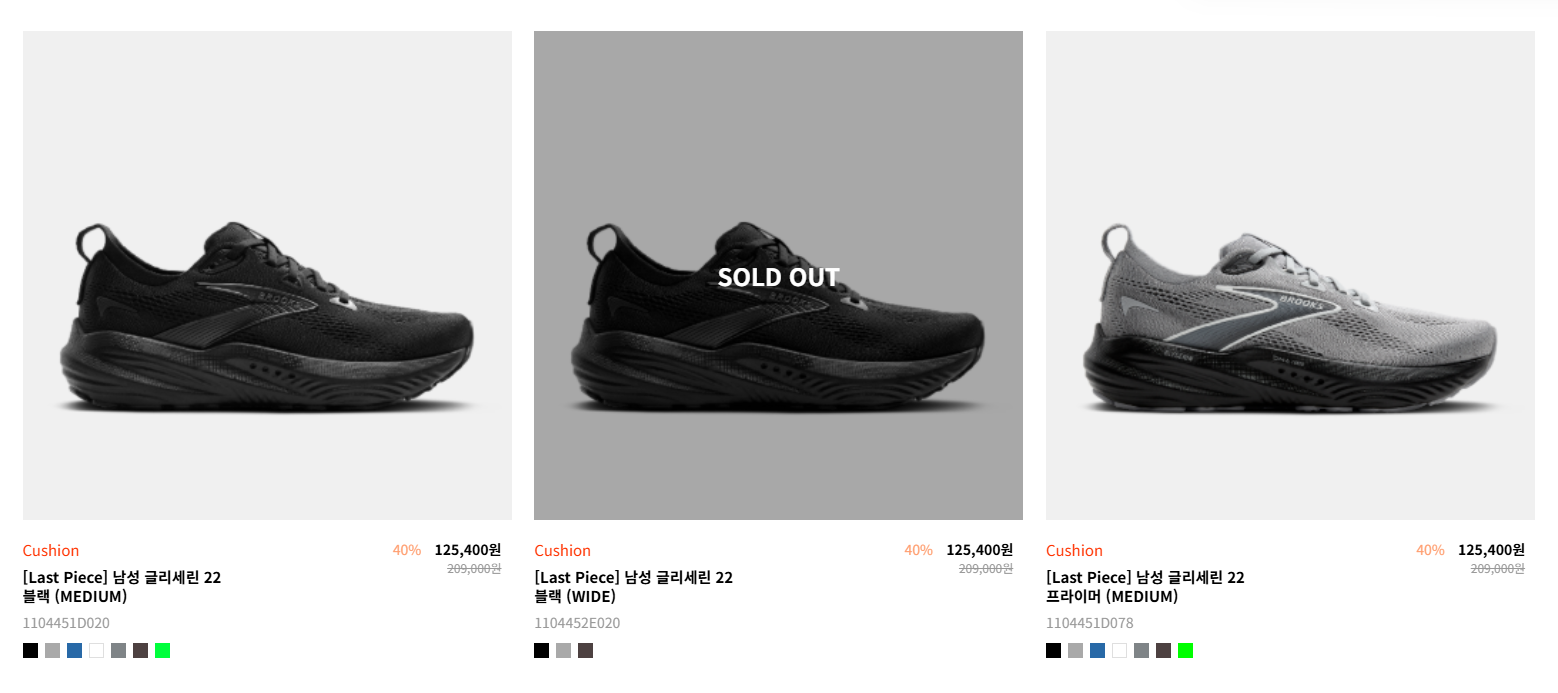1558x693 pixels.
Task: Open the gray Primer shoe product image
Action: point(1290,275)
